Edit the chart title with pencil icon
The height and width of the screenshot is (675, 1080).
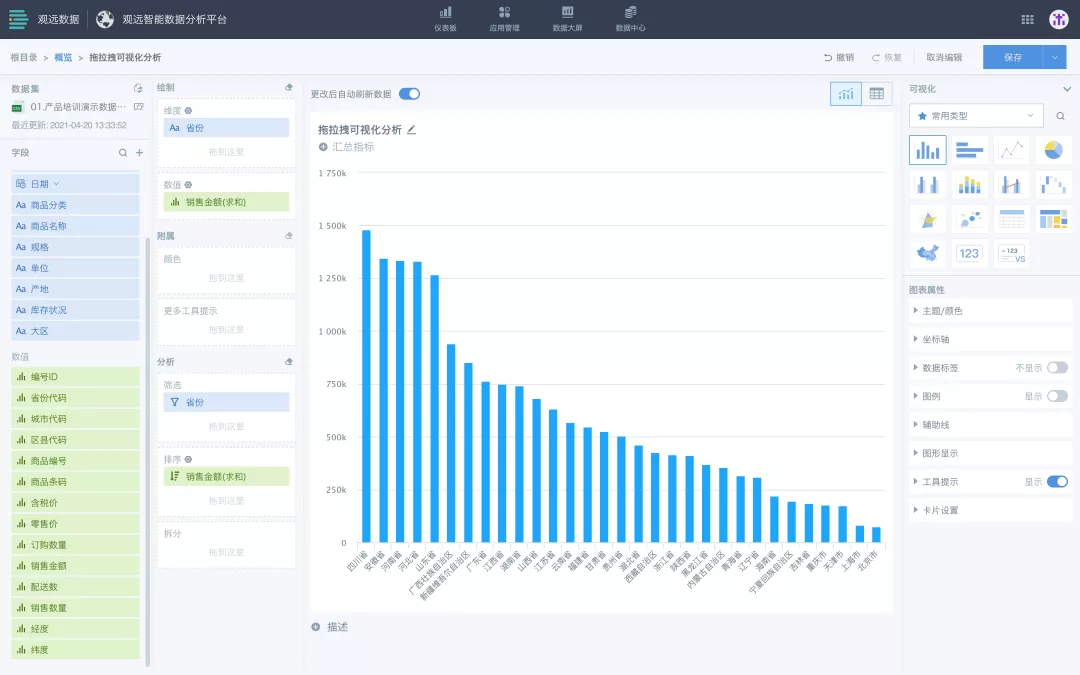coord(411,130)
